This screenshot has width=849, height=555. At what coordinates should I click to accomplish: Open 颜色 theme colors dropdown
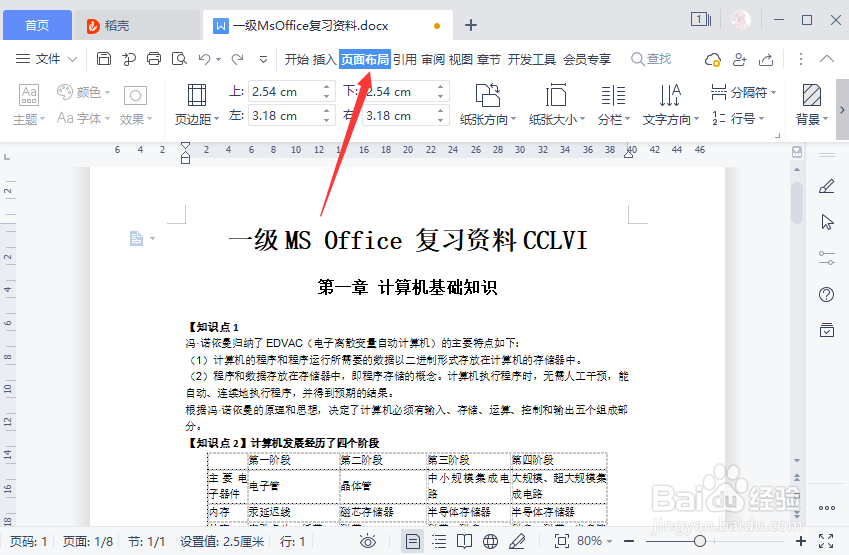tap(83, 92)
